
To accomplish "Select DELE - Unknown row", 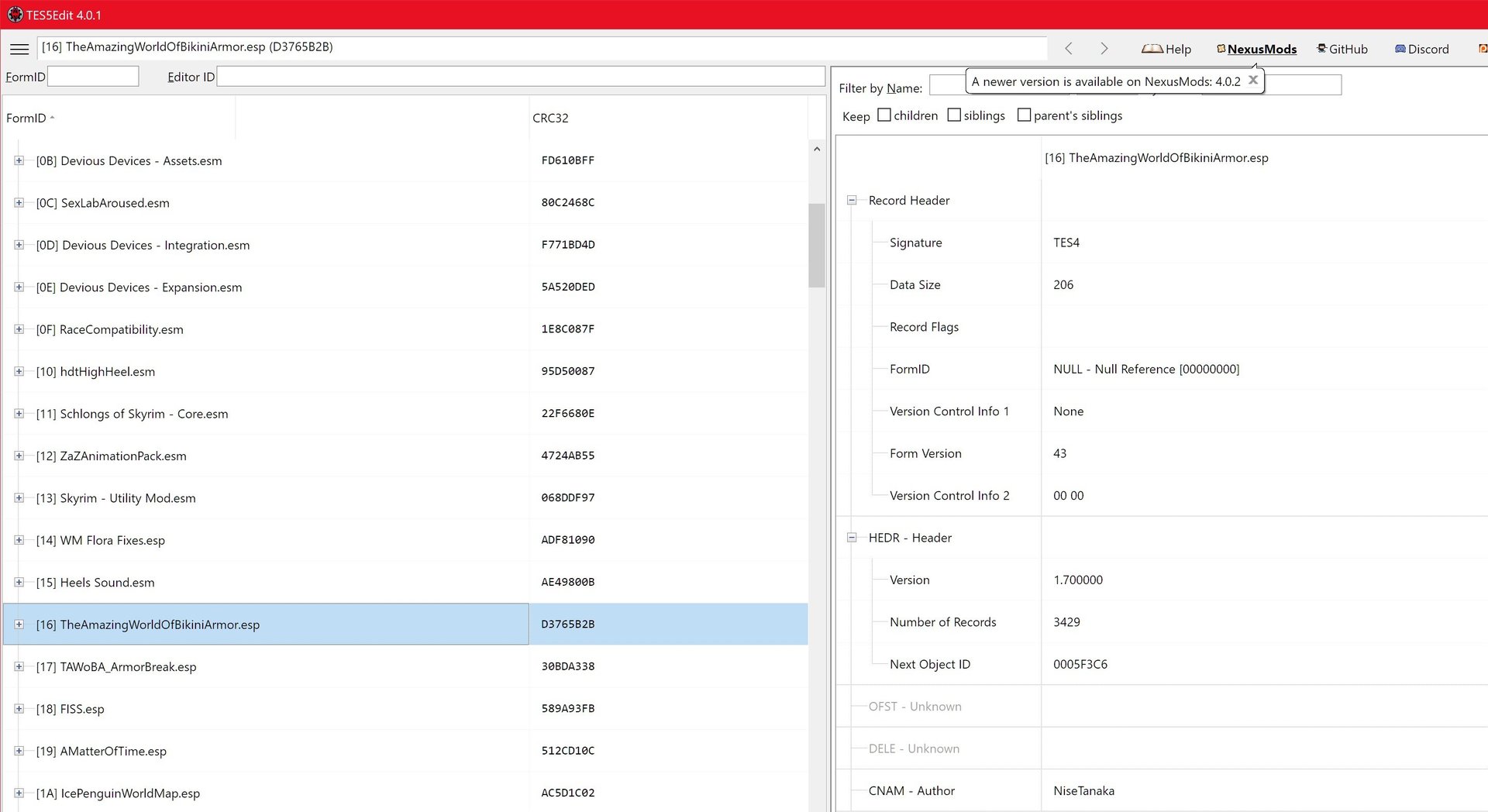I will coord(1162,748).
